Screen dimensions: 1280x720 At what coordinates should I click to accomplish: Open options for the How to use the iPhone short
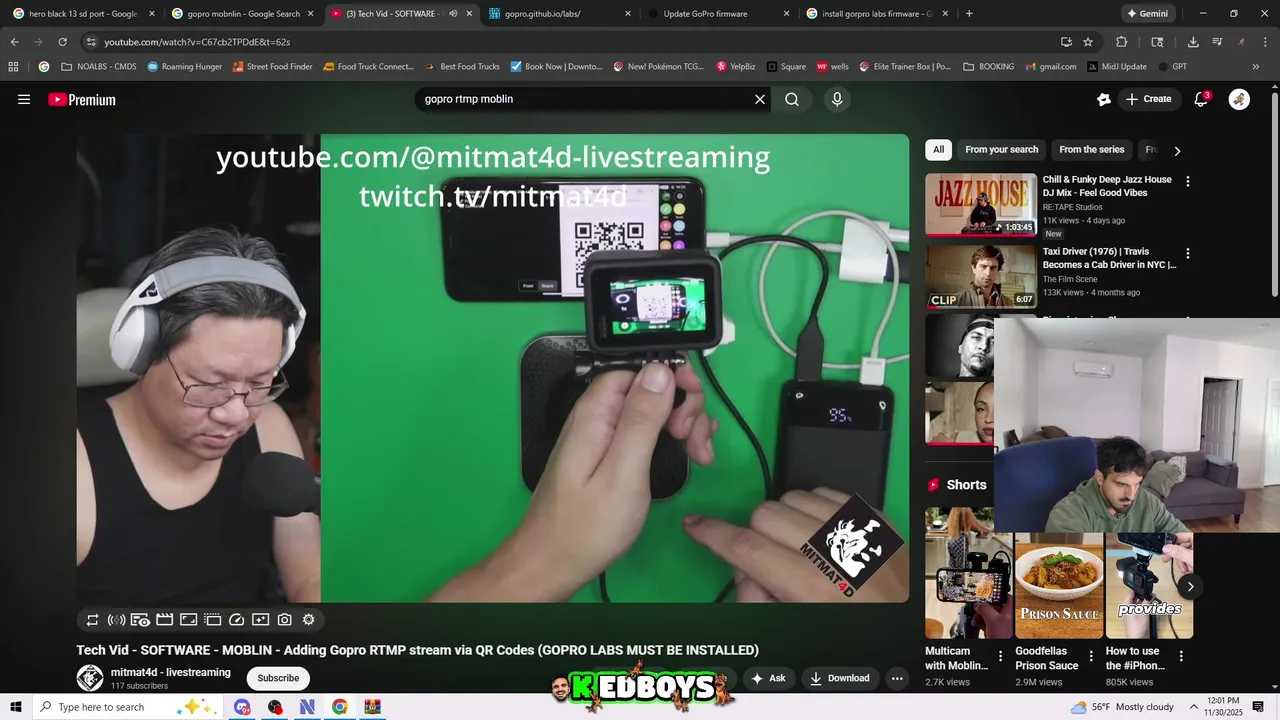[x=1181, y=657]
